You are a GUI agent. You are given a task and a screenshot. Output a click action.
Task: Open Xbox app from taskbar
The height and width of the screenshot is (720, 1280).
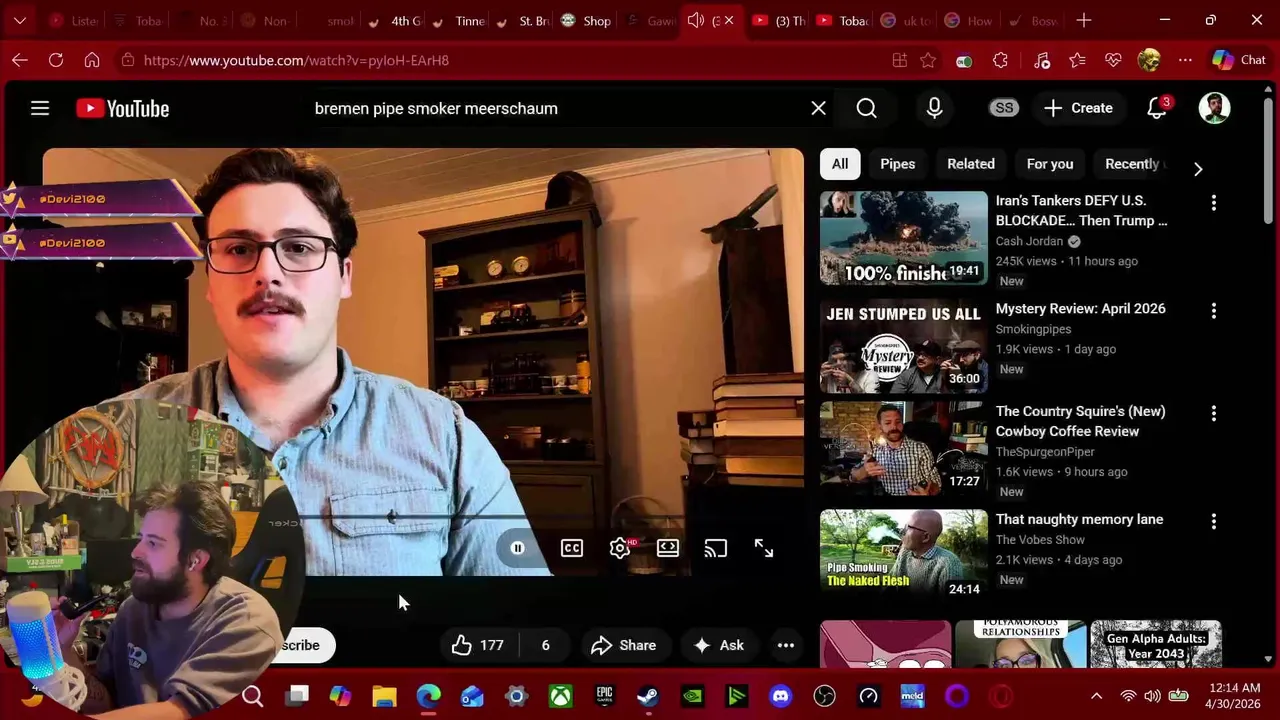560,696
